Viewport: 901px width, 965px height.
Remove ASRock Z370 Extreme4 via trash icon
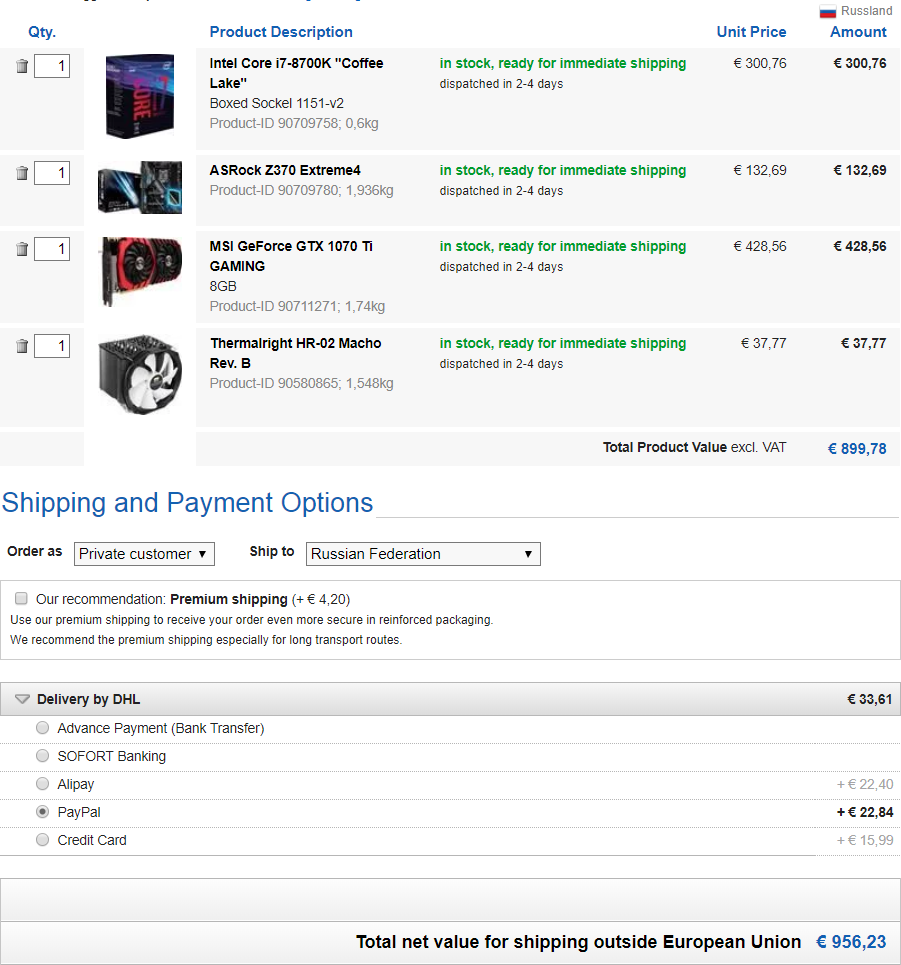[22, 173]
